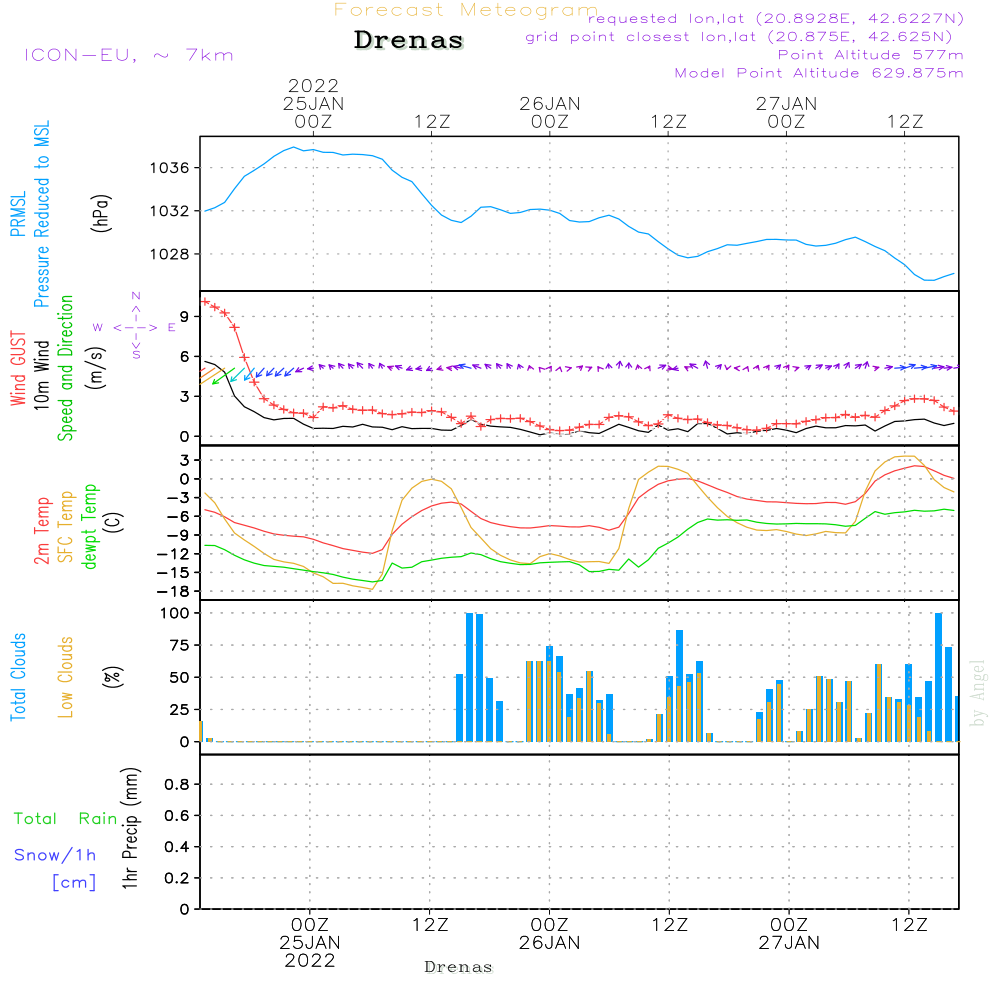Click the 'Wind GUST' red label
Screen dimensions: 1000x1000
(18, 369)
